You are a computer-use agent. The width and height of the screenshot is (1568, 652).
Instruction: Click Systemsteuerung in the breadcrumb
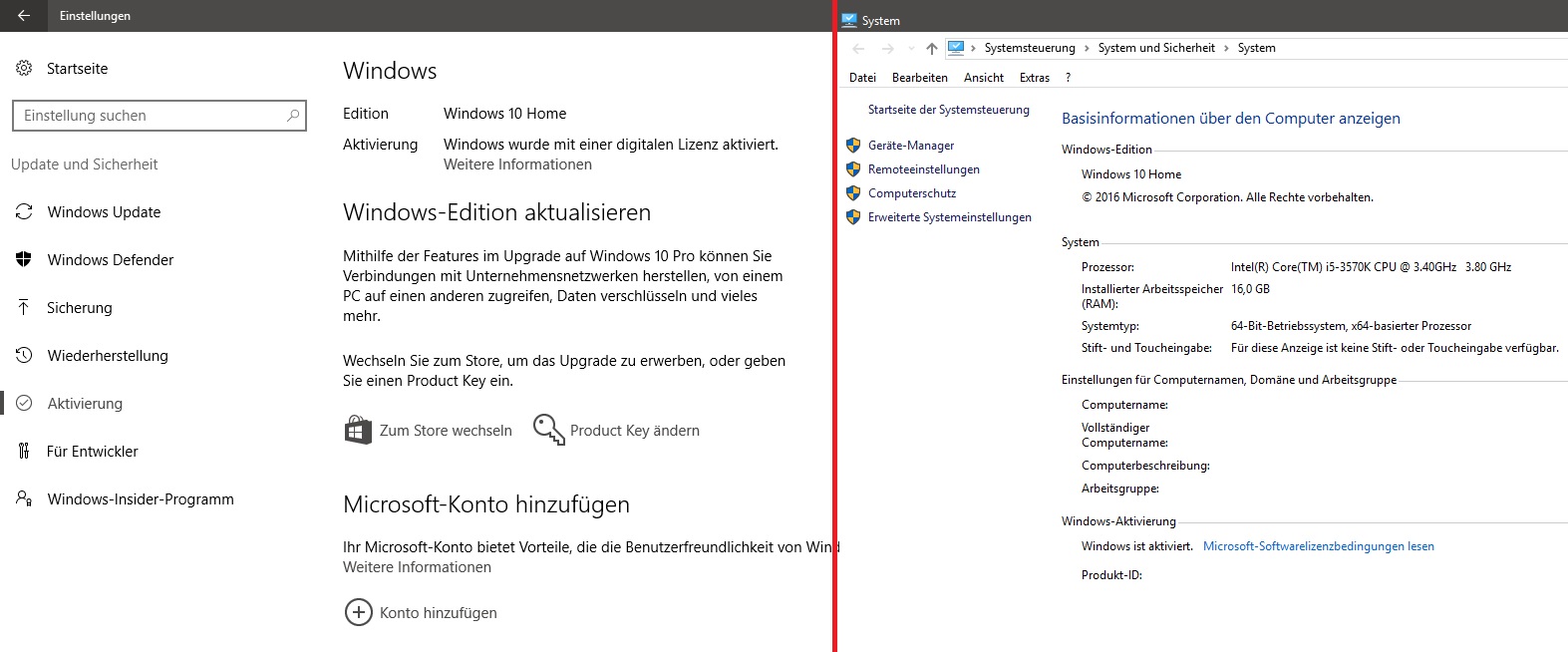click(x=1030, y=48)
